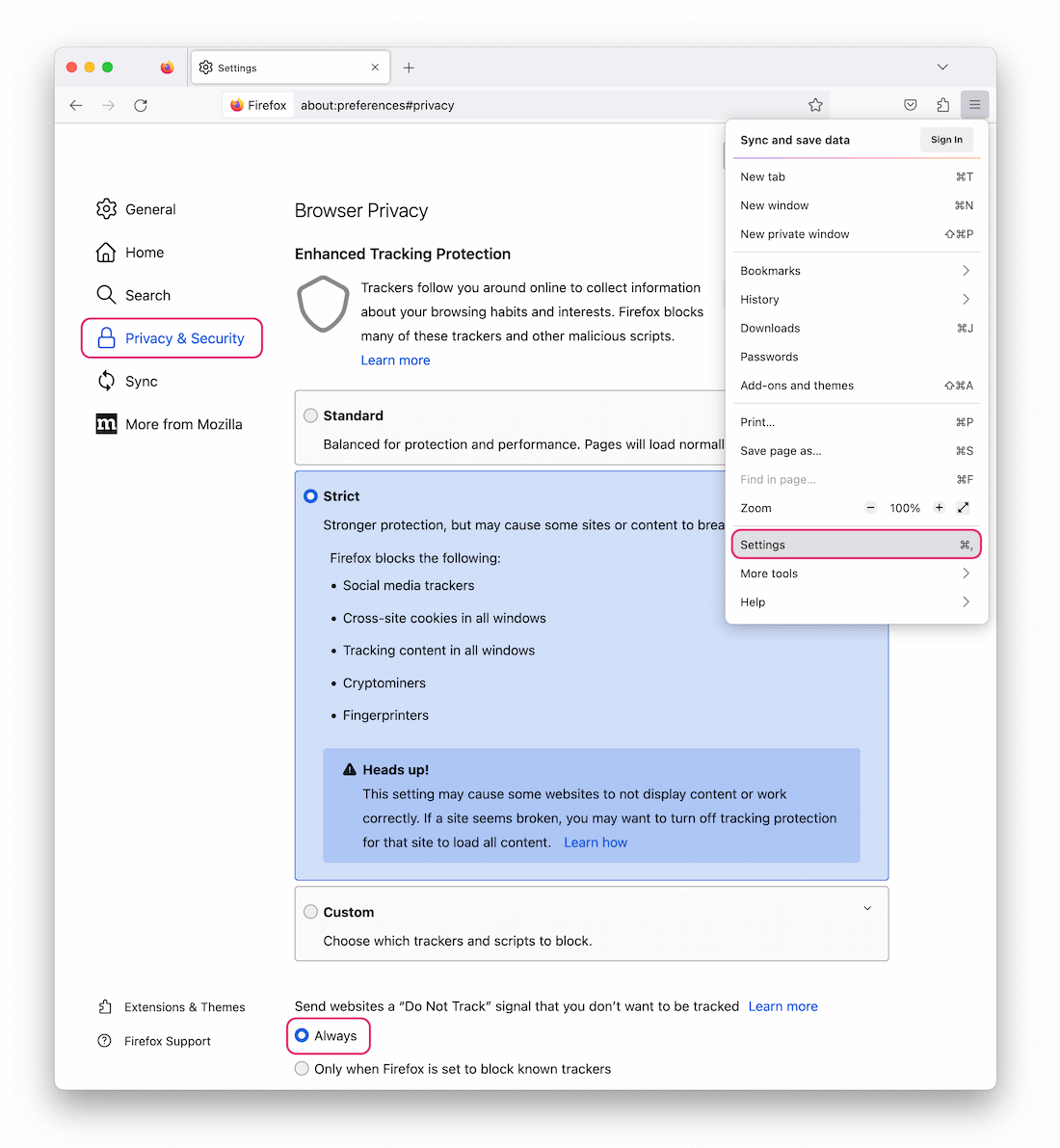Image resolution: width=1060 pixels, height=1148 pixels.
Task: Expand History submenu arrow
Action: click(x=966, y=299)
